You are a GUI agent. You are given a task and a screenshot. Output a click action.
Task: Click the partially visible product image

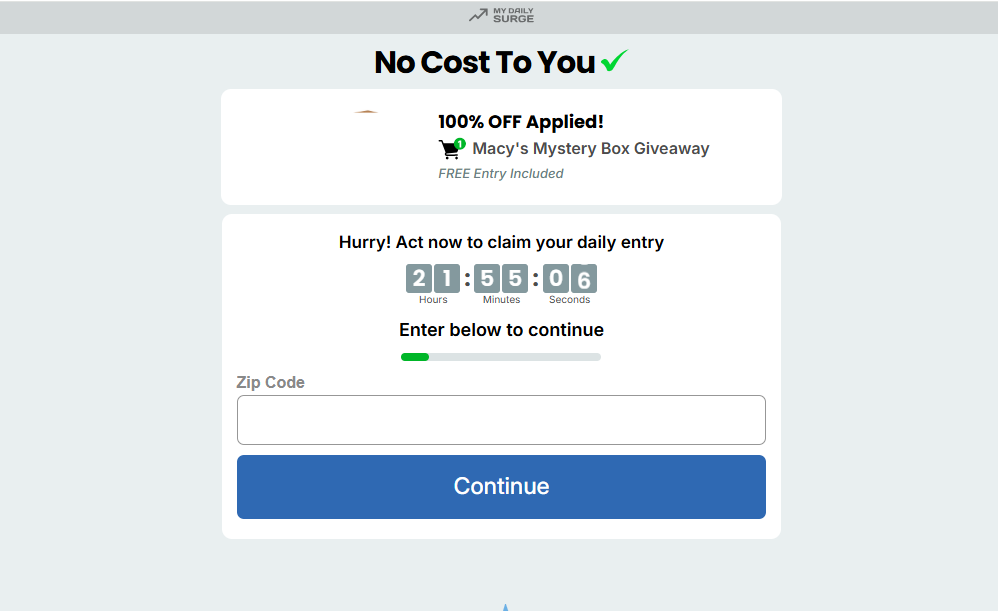(x=365, y=113)
